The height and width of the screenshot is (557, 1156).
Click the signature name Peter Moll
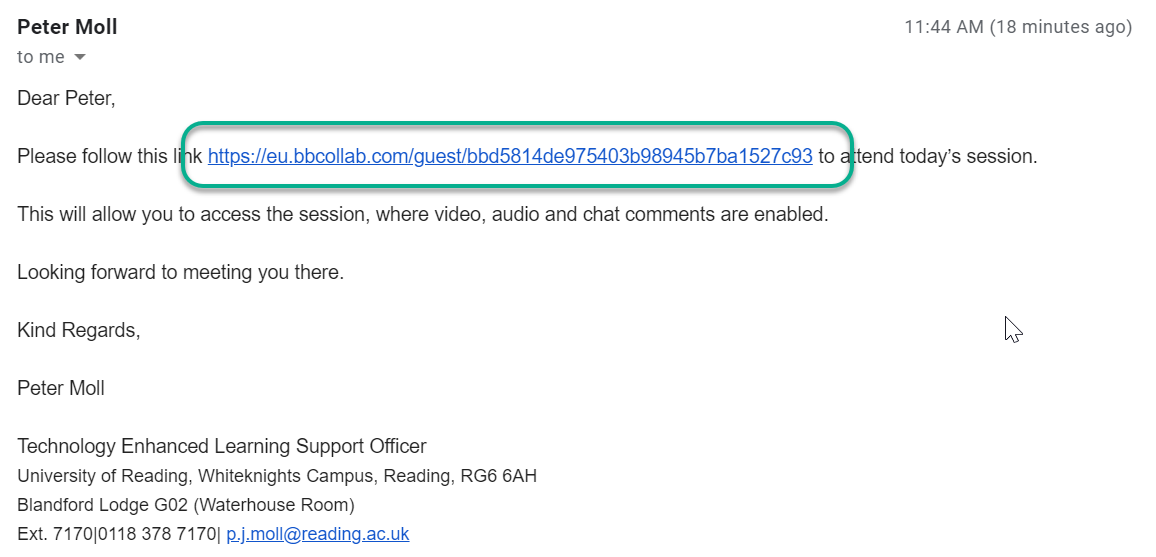pos(60,388)
